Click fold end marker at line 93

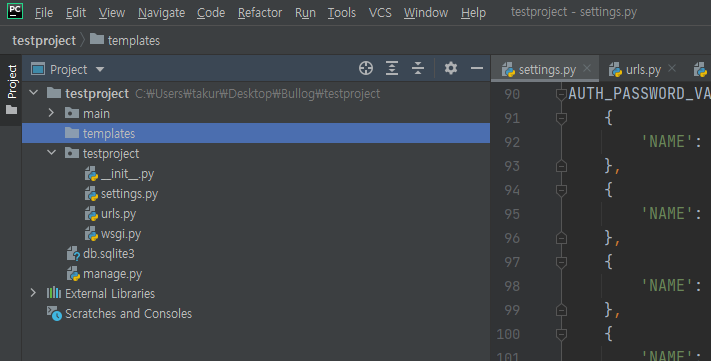coord(561,166)
